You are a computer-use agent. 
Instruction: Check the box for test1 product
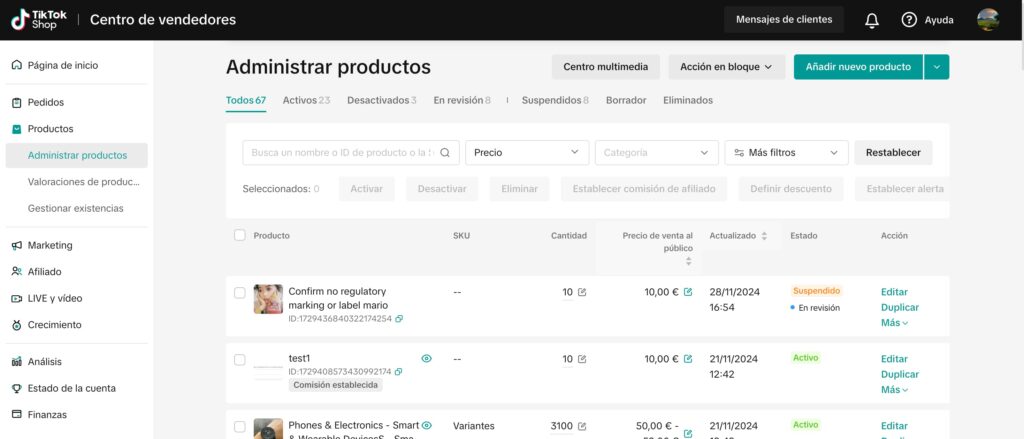point(239,359)
